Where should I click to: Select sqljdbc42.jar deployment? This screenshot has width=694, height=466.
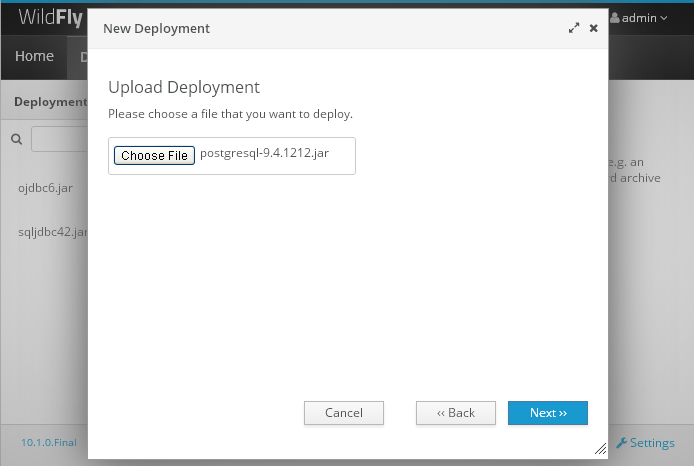[x=53, y=232]
